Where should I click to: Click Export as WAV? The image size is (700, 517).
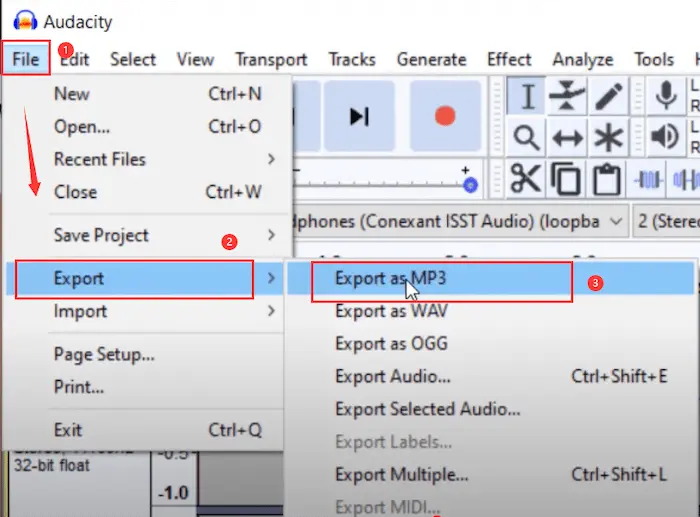point(491,311)
